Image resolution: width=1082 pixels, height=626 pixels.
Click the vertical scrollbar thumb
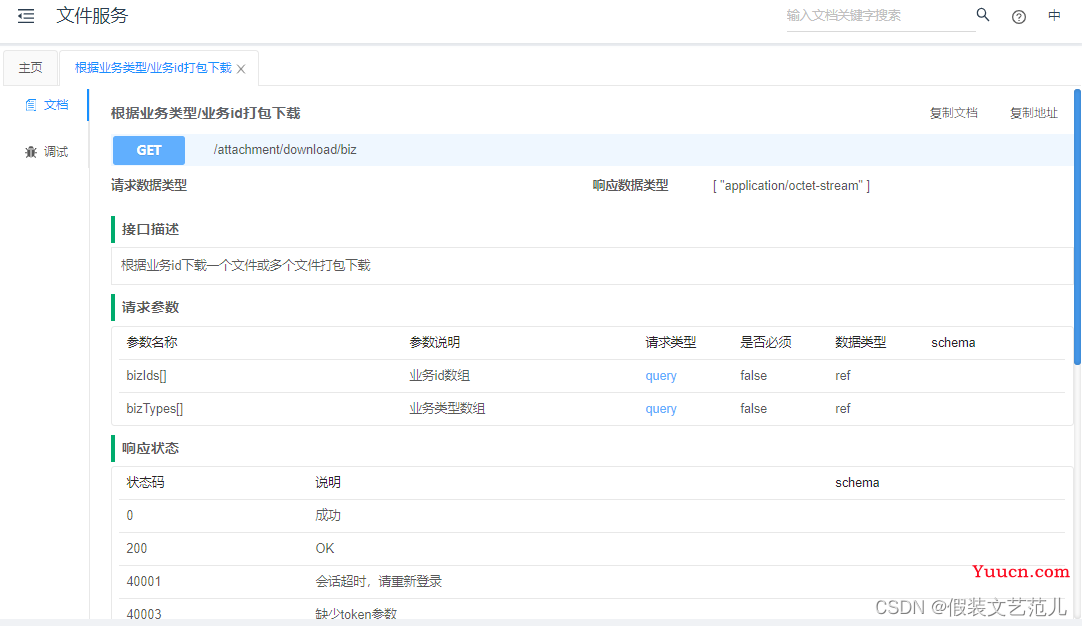coord(1077,226)
